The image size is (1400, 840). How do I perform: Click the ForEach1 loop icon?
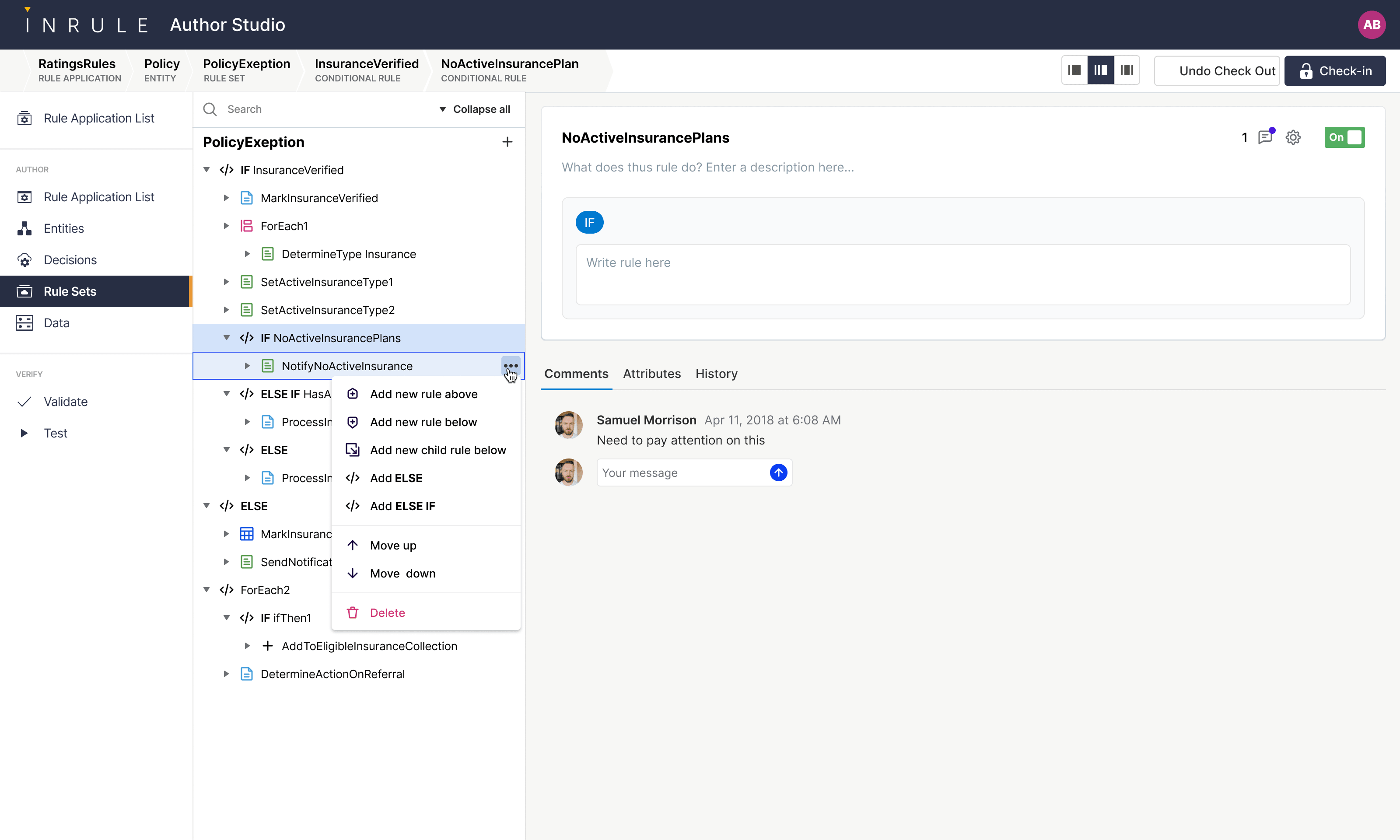pos(247,226)
